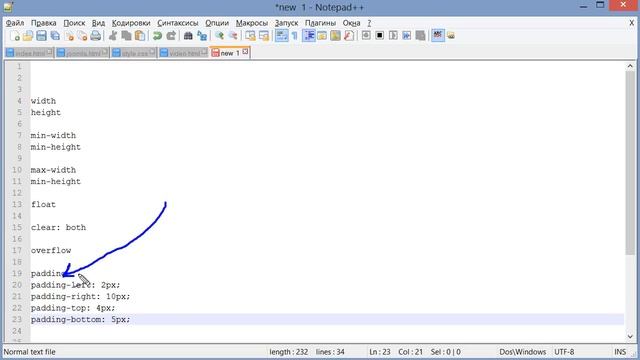Screen dimensions: 640x360
Task: Click the Close All documents icon
Action: click(x=82, y=36)
